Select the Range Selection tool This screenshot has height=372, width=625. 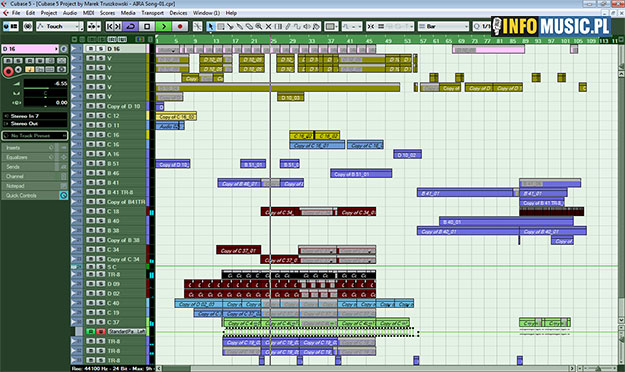coord(220,26)
